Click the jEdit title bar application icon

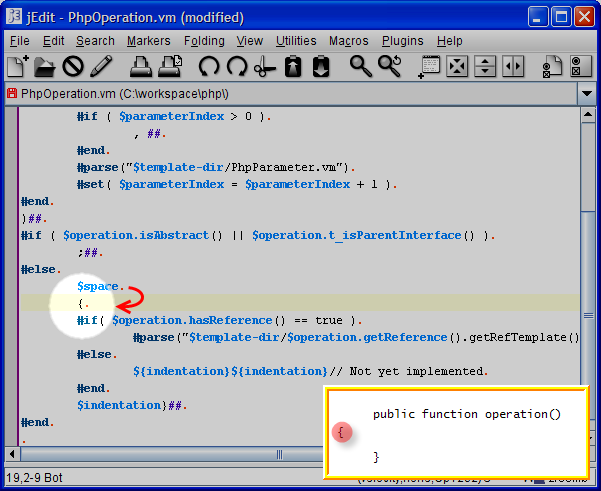coord(15,16)
